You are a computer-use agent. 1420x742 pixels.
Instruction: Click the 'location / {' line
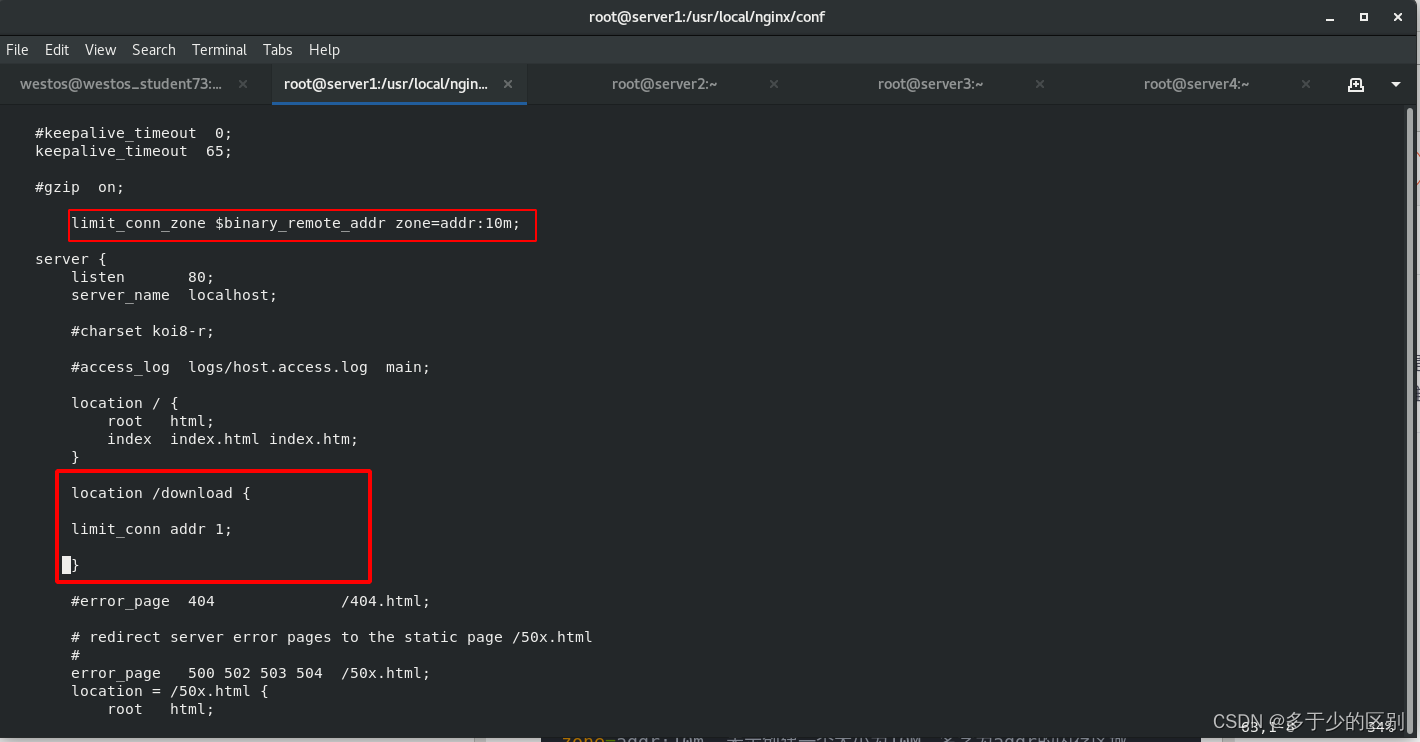point(124,403)
